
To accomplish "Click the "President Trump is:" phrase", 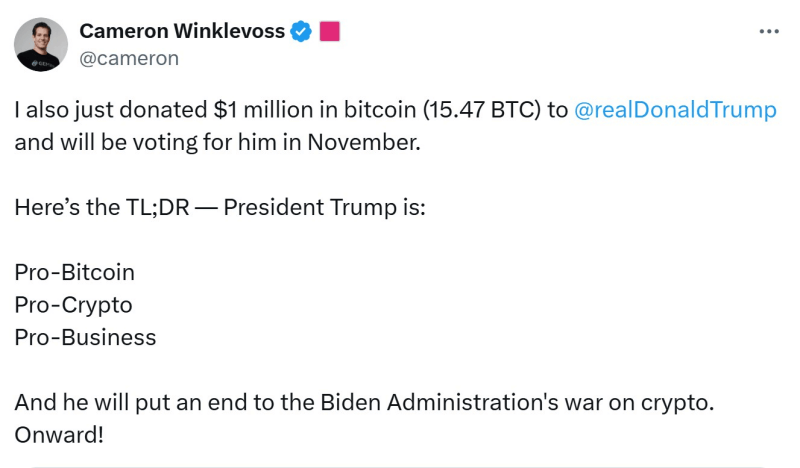I will [325, 206].
